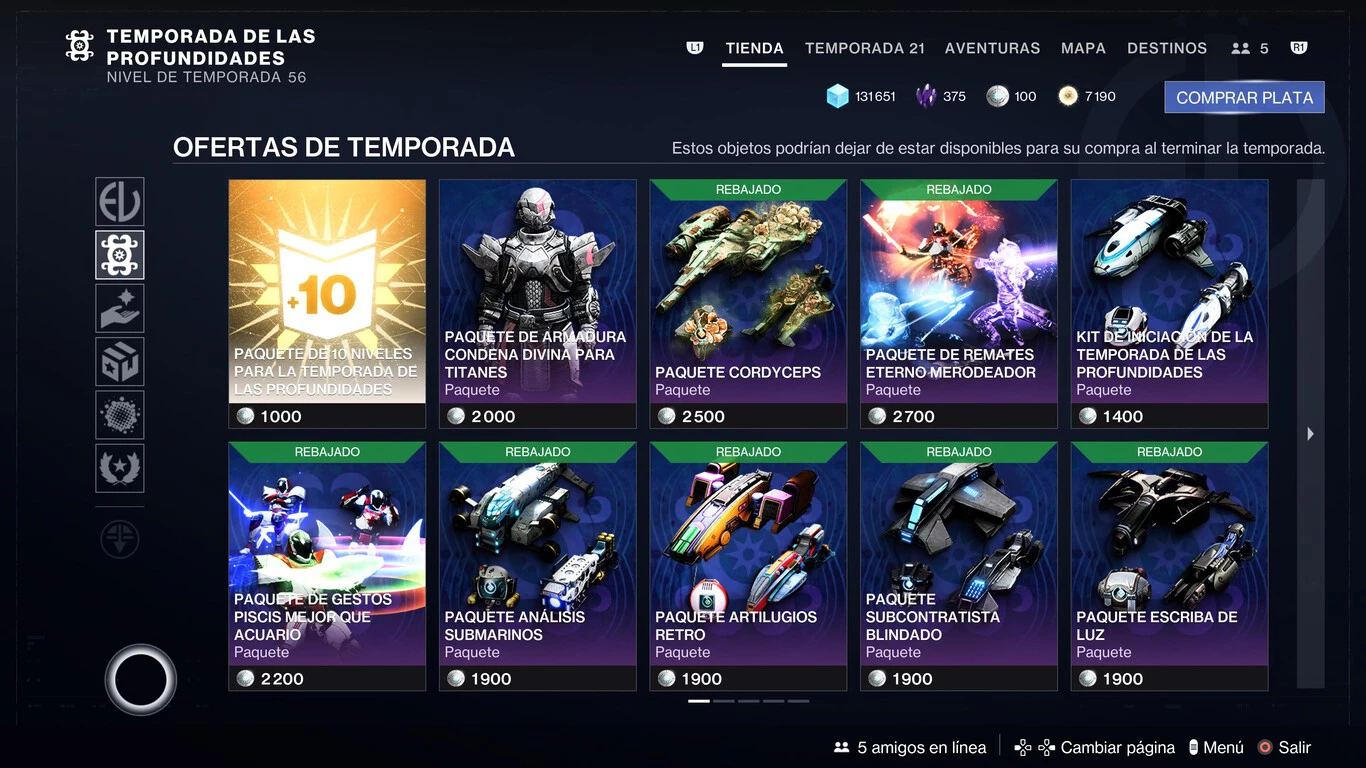
Task: Select the dotted sphere sidebar category
Action: click(120, 415)
